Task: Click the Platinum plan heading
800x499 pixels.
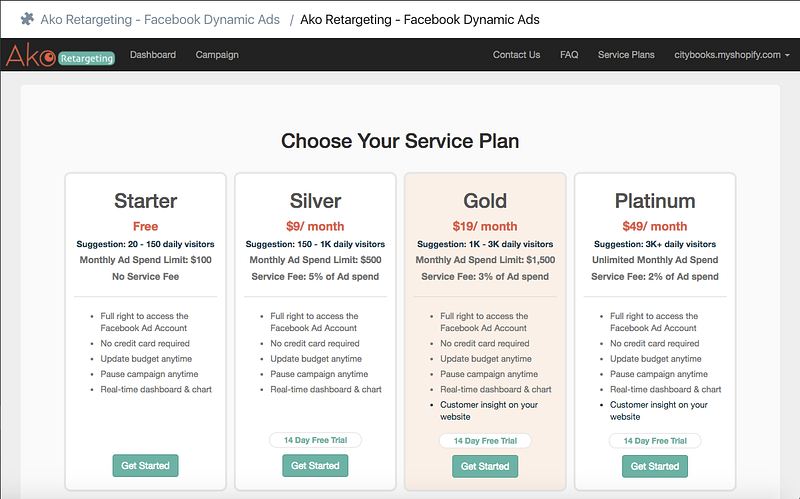Action: (655, 201)
